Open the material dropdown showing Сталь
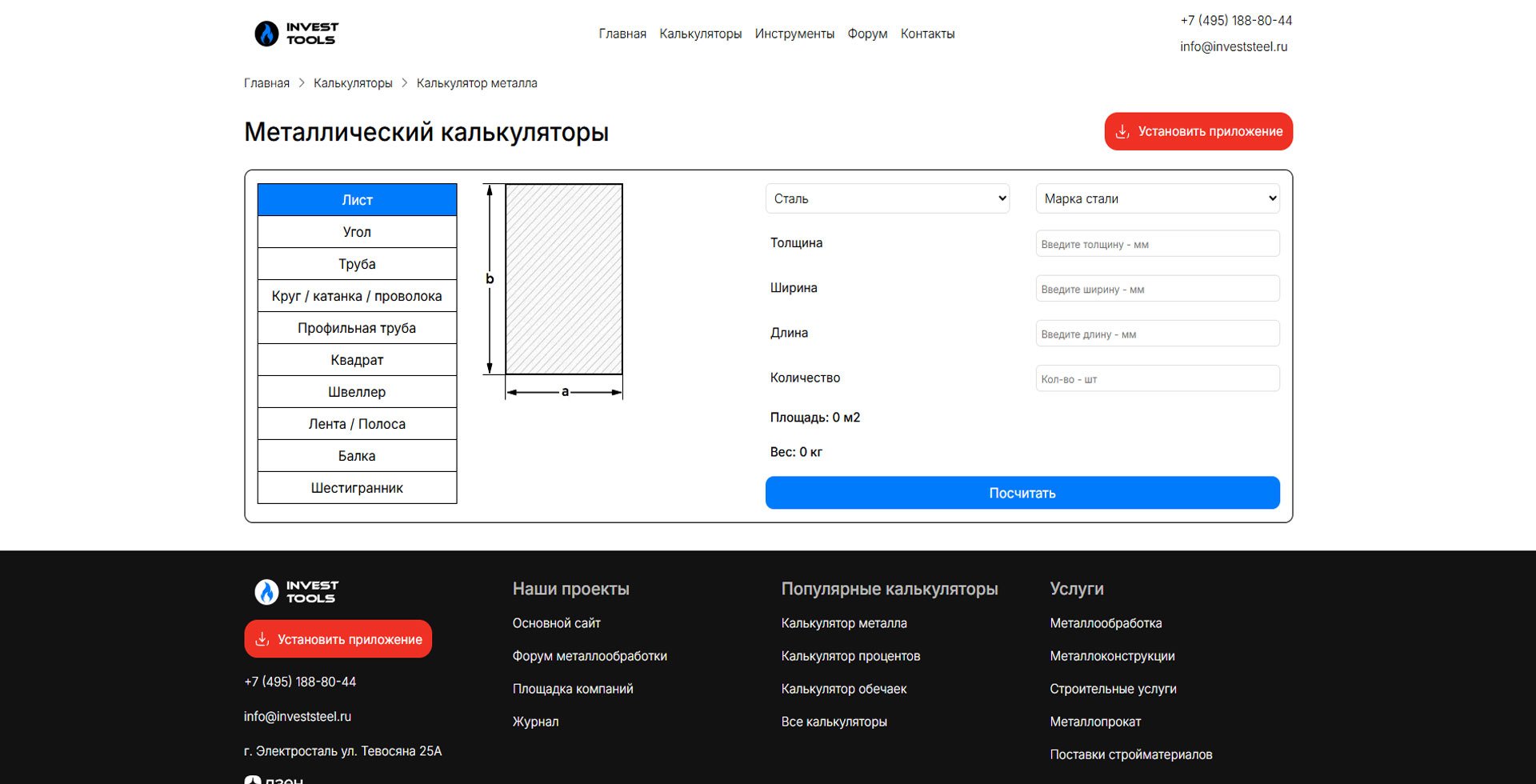 pyautogui.click(x=886, y=198)
